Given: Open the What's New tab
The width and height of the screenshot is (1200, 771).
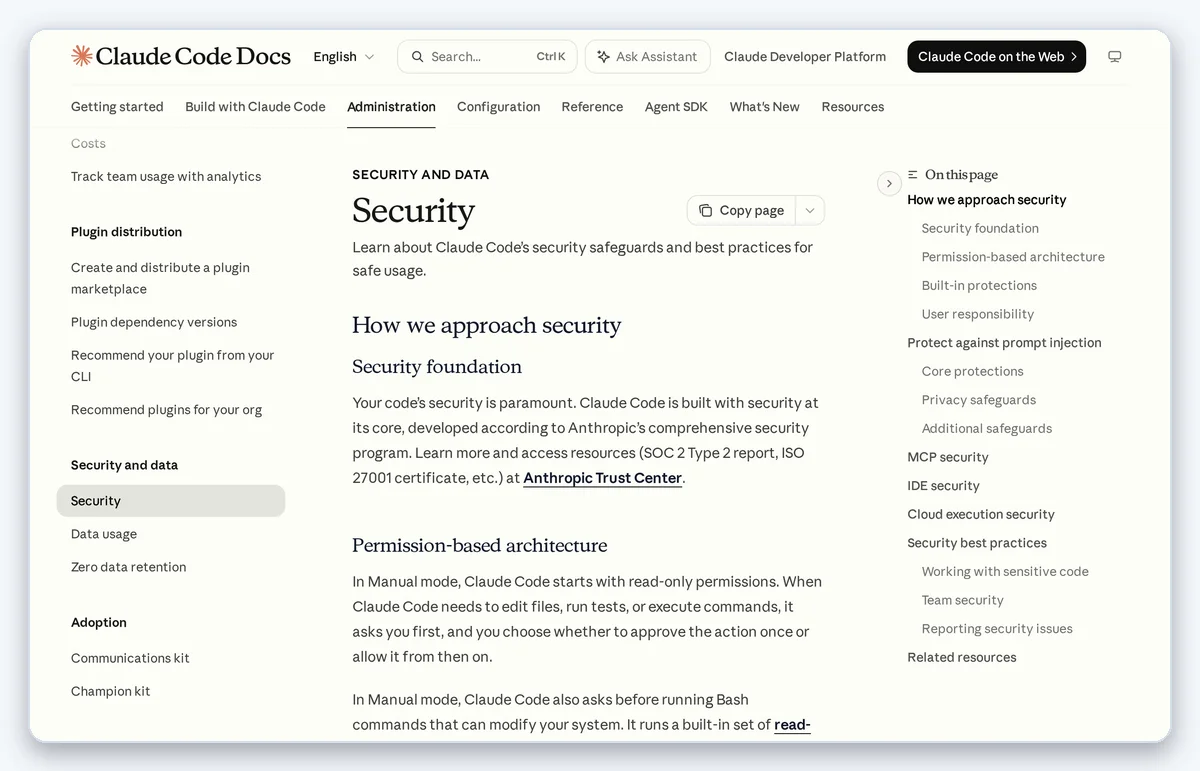Looking at the screenshot, I should click(764, 107).
